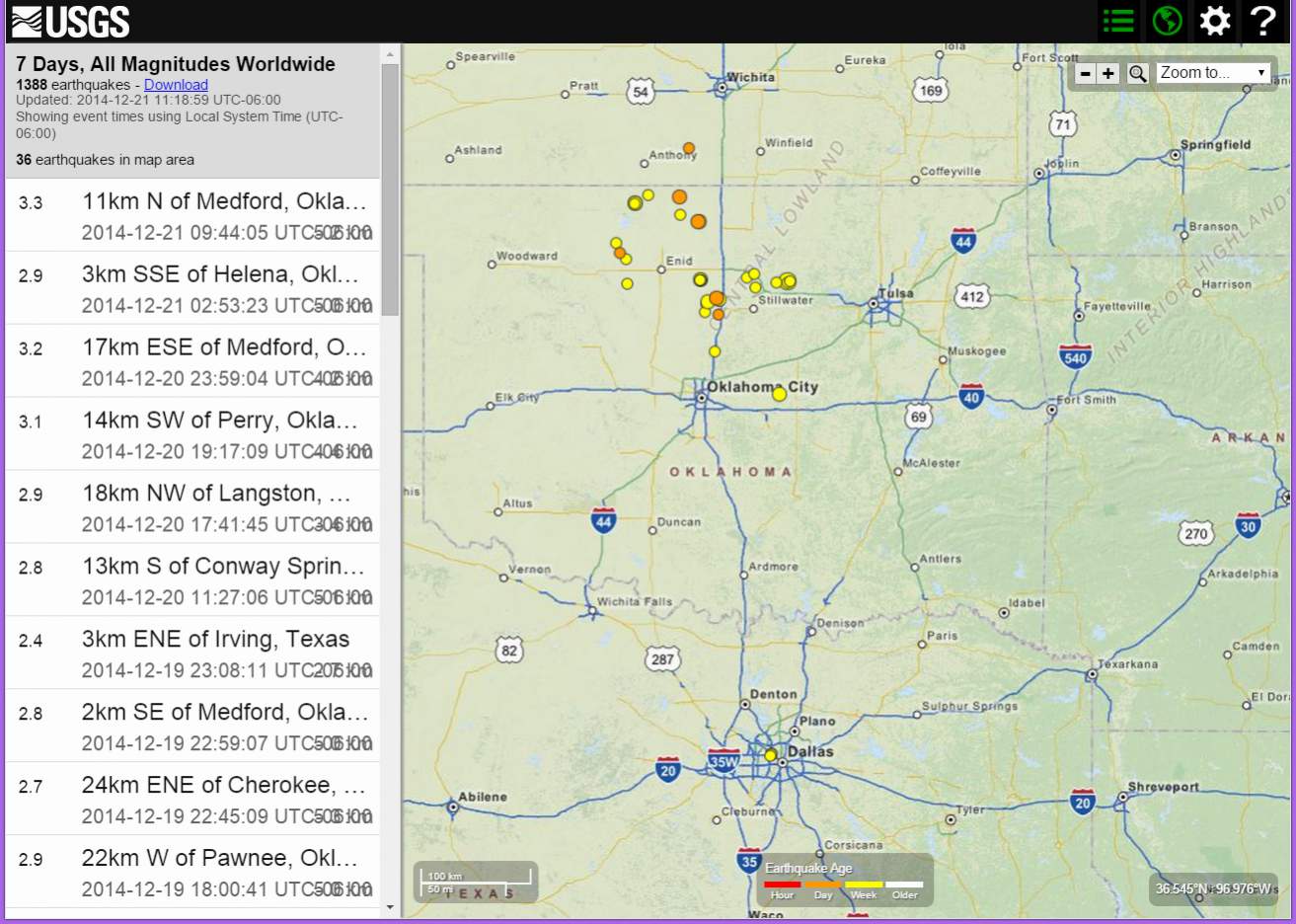1296x924 pixels.
Task: Click the scrollbar down arrow in list
Action: pyautogui.click(x=390, y=907)
